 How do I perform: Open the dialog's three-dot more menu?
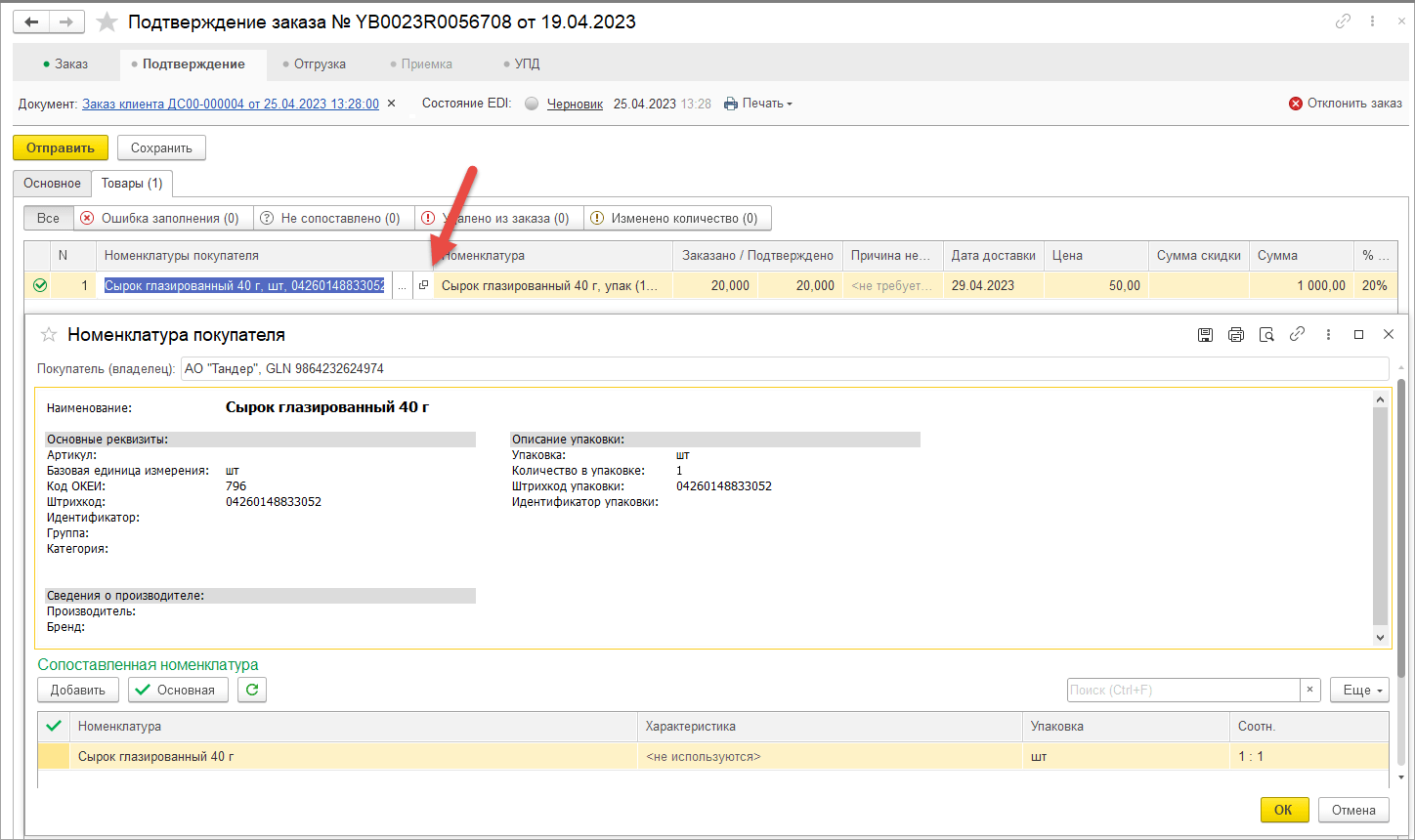coord(1328,334)
